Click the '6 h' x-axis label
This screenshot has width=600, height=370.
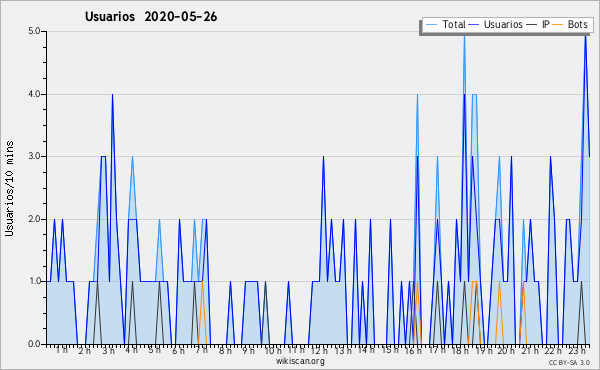pyautogui.click(x=178, y=351)
